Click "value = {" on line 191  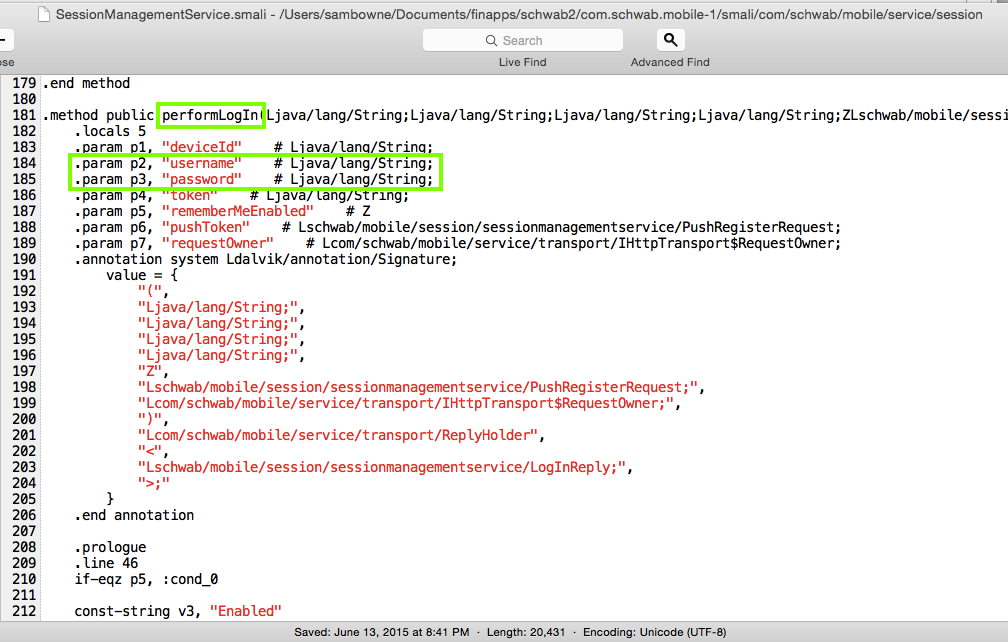coord(142,276)
